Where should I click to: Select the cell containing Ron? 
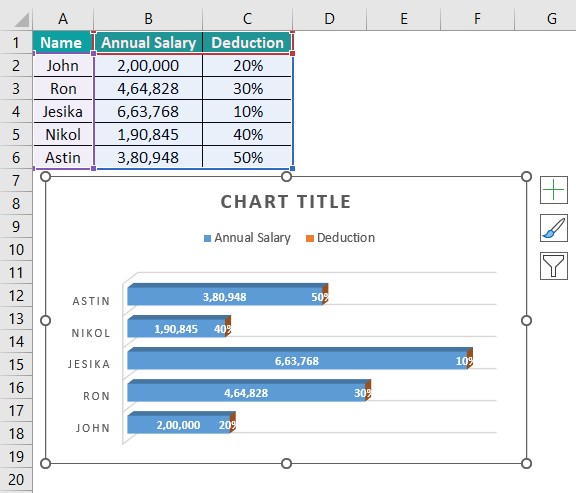(x=63, y=89)
